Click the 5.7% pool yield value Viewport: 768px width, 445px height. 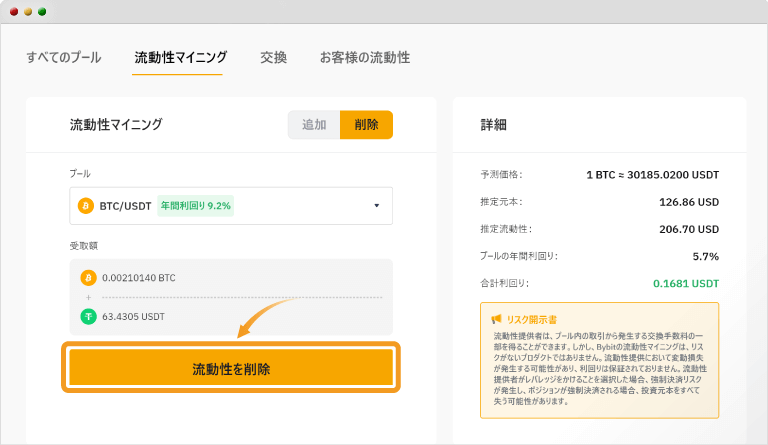pyautogui.click(x=705, y=256)
